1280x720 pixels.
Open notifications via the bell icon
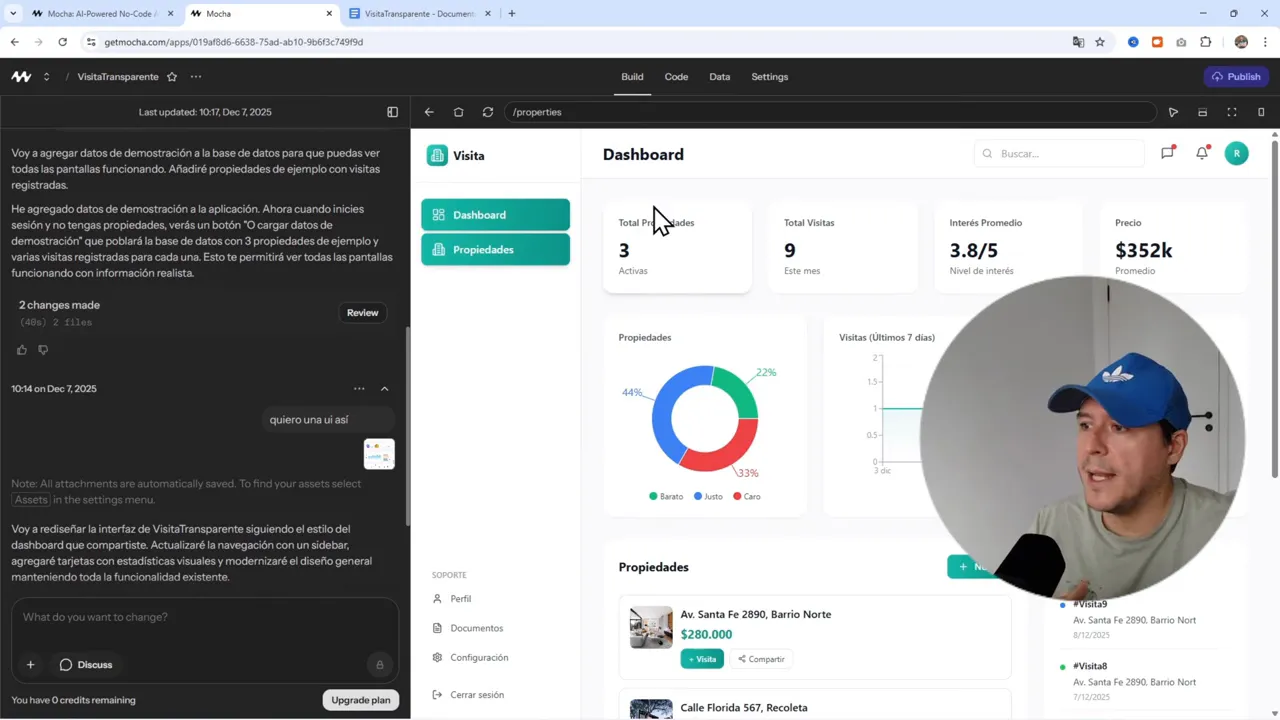[x=1202, y=153]
